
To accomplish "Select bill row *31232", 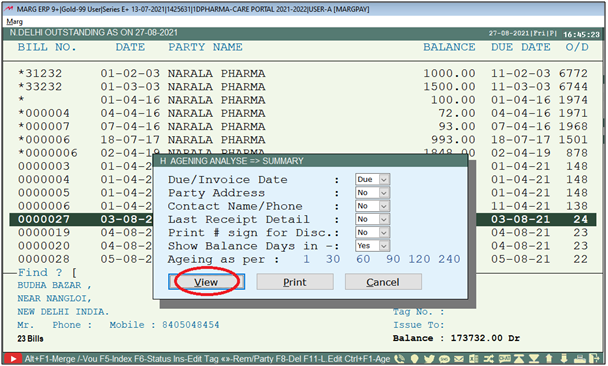I will [x=302, y=73].
